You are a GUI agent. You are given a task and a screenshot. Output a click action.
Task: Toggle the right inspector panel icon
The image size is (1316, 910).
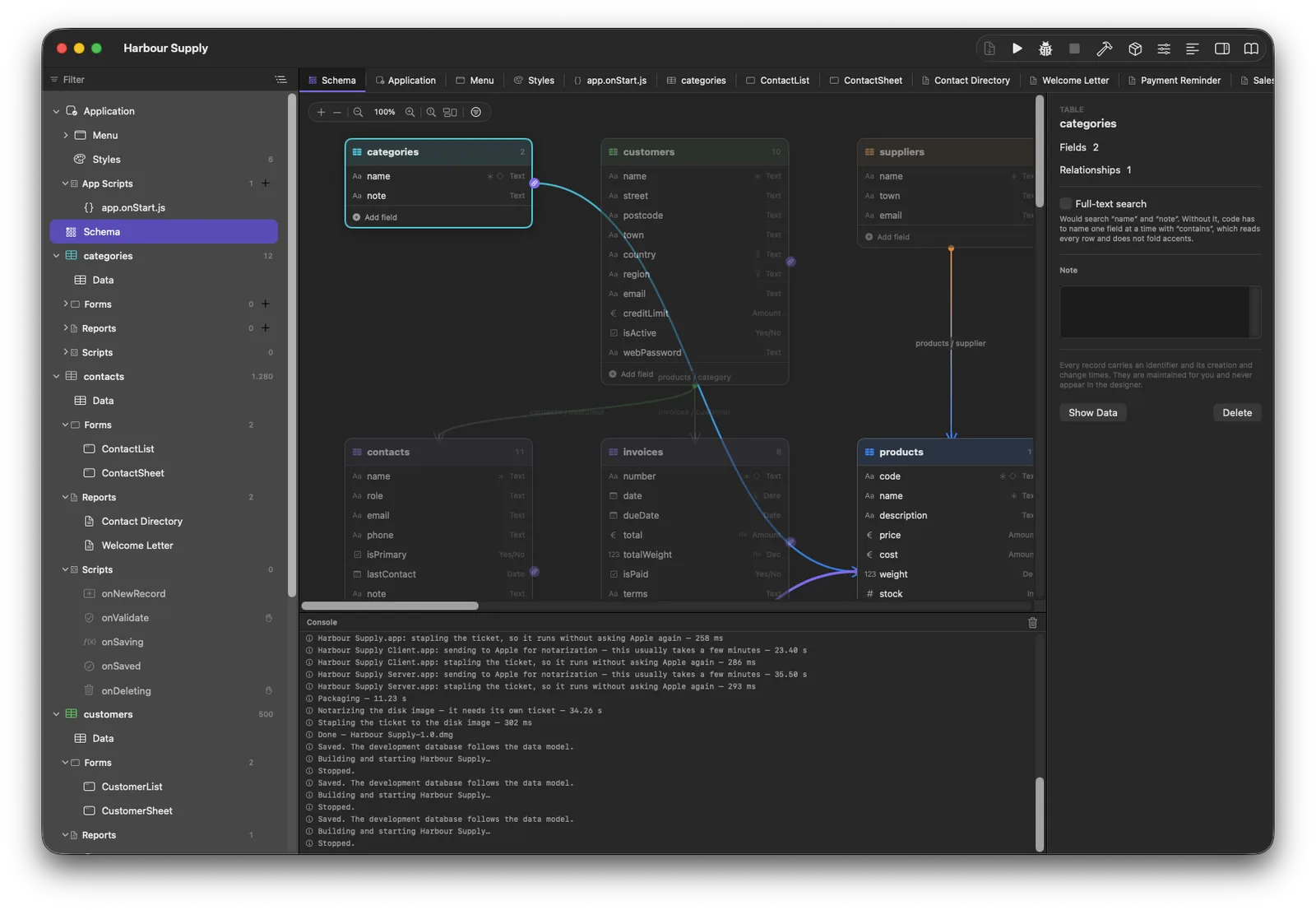pos(1222,49)
